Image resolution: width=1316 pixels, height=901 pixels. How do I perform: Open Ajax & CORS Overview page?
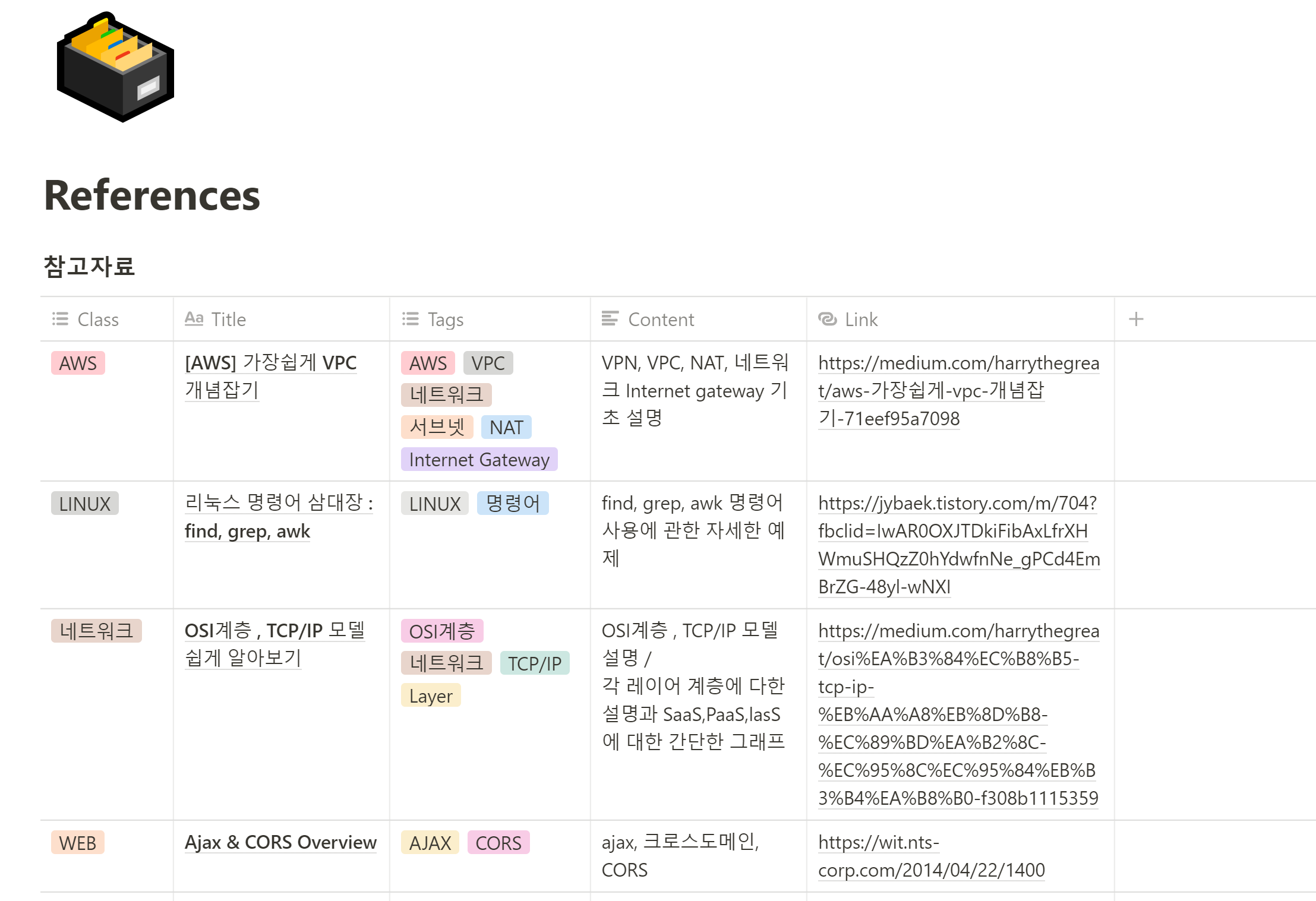tap(280, 842)
